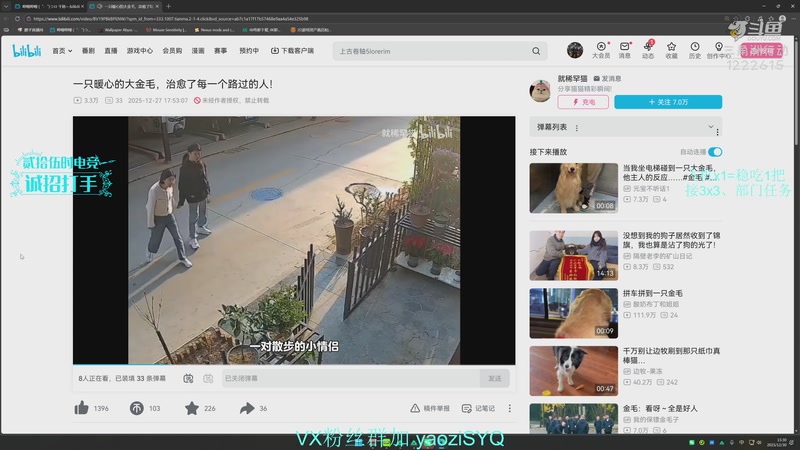Click the page vertical scrollbar

point(796,92)
